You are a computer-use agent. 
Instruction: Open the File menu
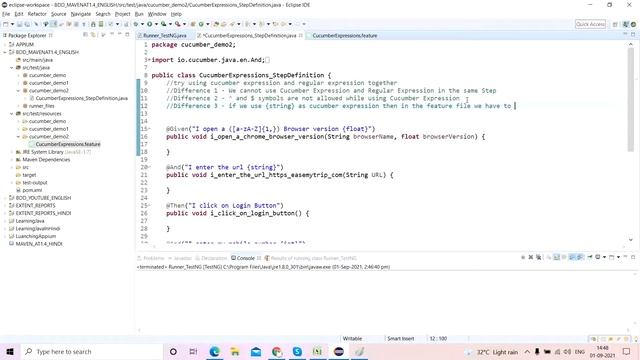point(6,14)
